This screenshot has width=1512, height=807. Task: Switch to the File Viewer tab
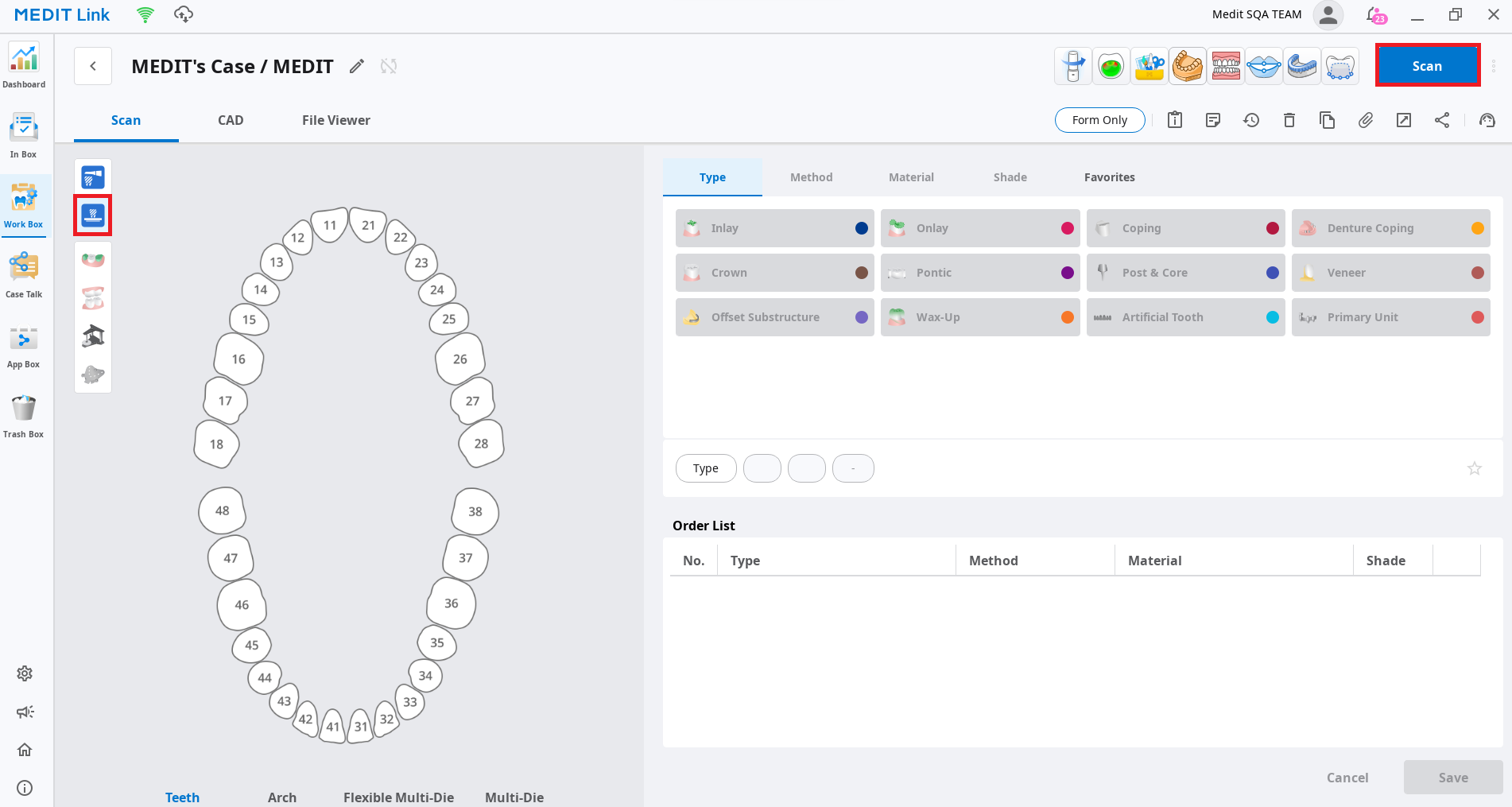click(336, 120)
